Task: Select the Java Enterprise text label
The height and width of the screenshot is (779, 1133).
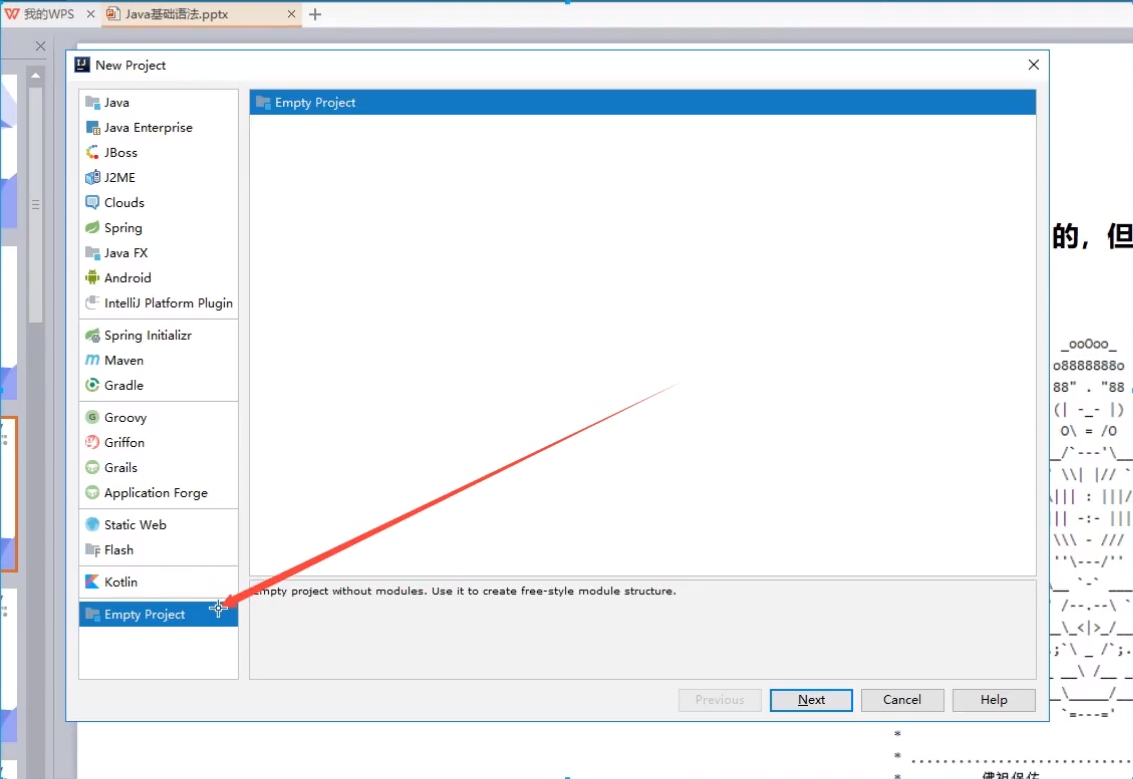Action: point(148,128)
